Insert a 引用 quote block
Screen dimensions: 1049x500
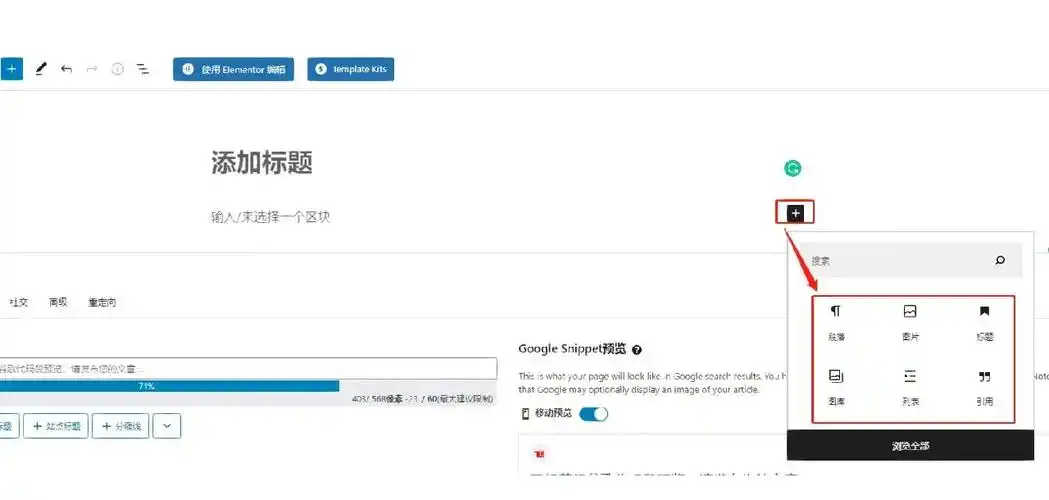pos(984,389)
